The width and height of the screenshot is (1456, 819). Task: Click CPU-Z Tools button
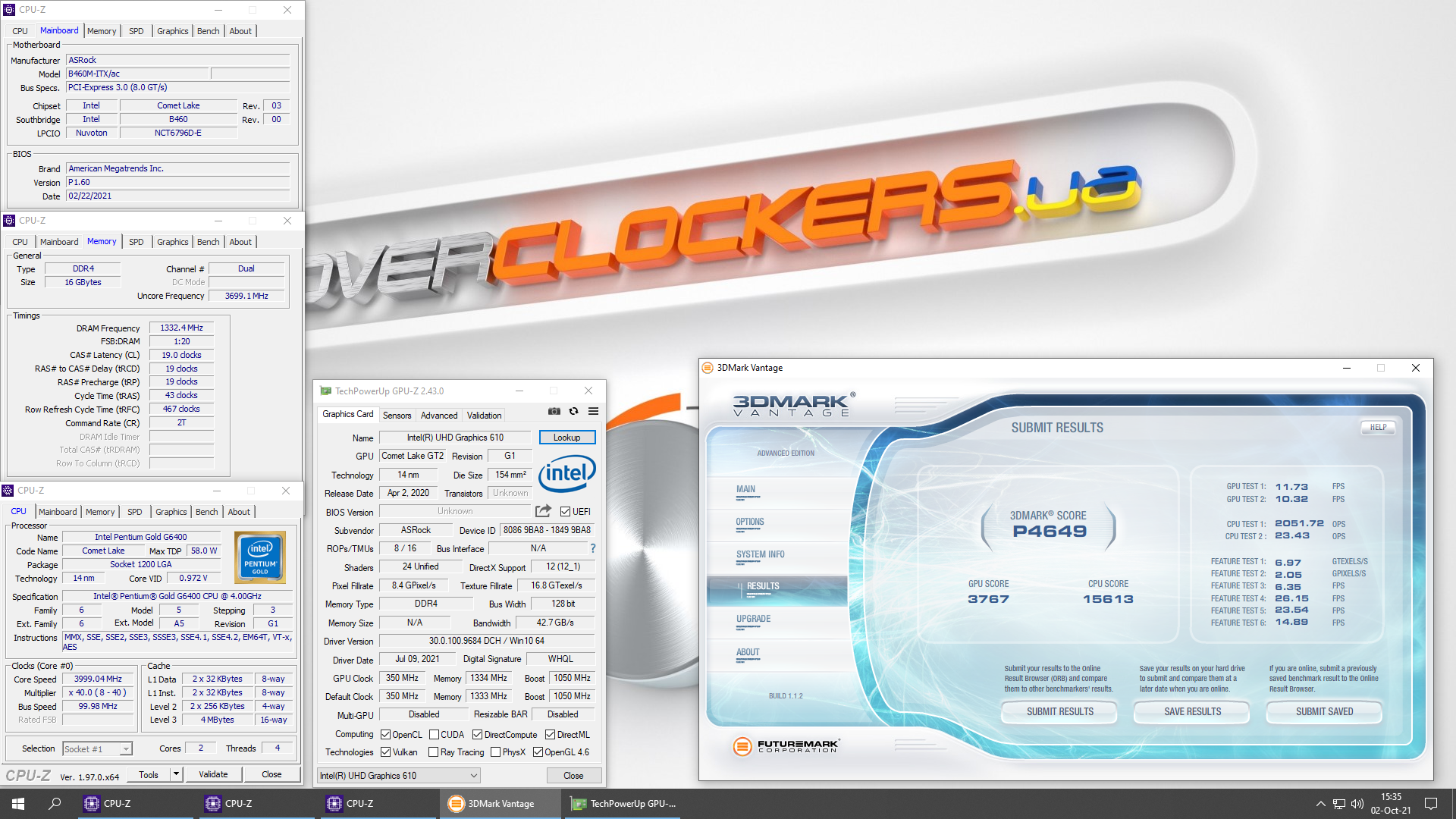(x=149, y=774)
